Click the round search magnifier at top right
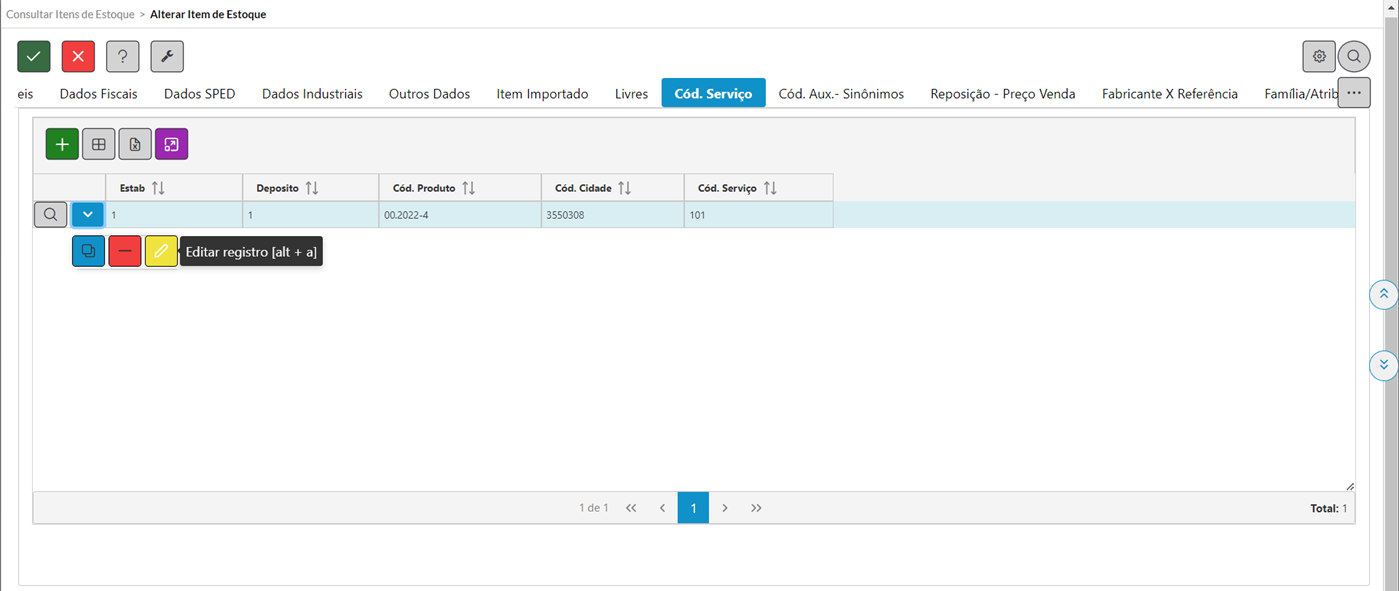Viewport: 1399px width, 591px height. pyautogui.click(x=1354, y=56)
